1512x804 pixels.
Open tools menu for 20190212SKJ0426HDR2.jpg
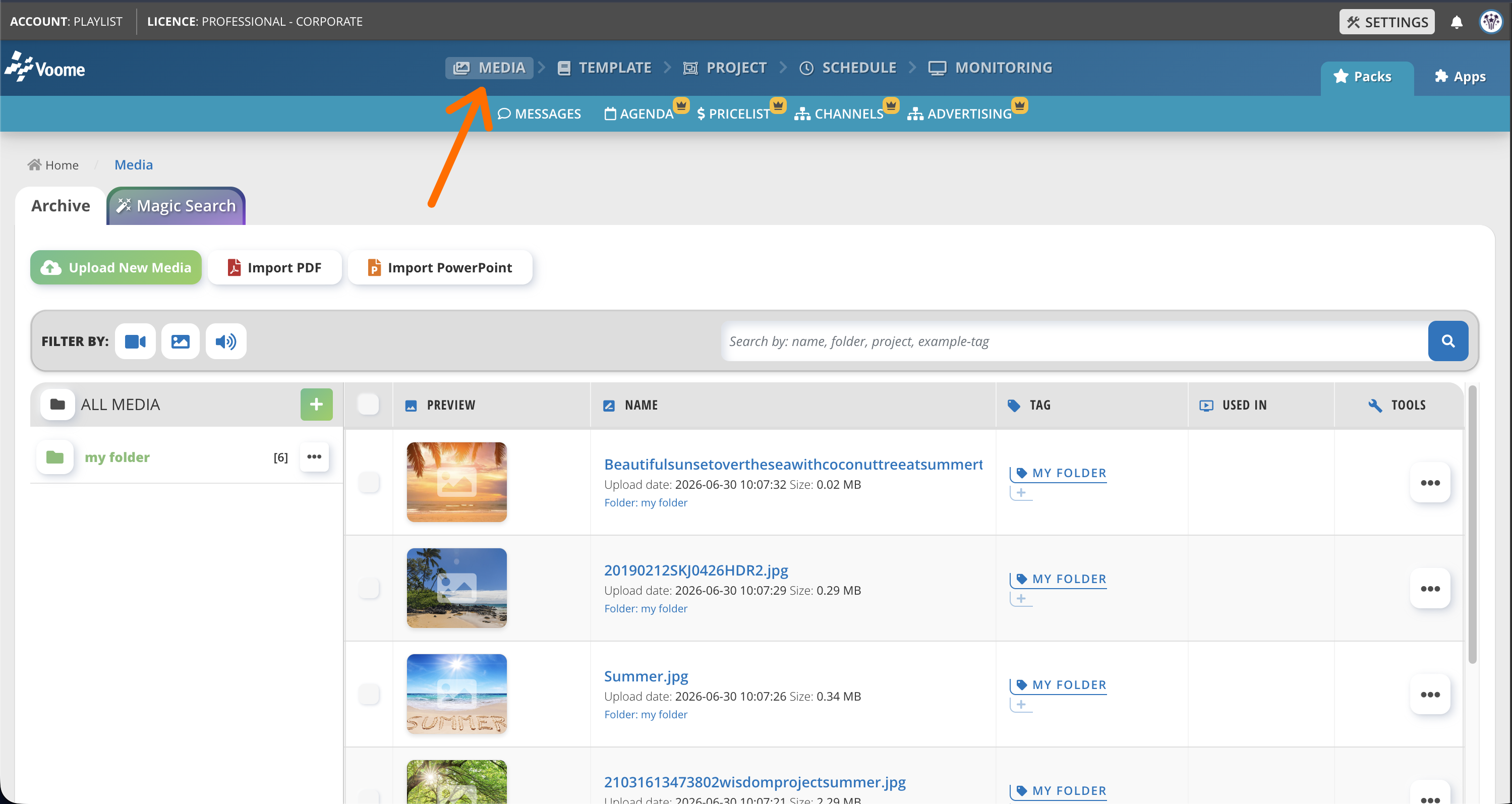point(1430,588)
